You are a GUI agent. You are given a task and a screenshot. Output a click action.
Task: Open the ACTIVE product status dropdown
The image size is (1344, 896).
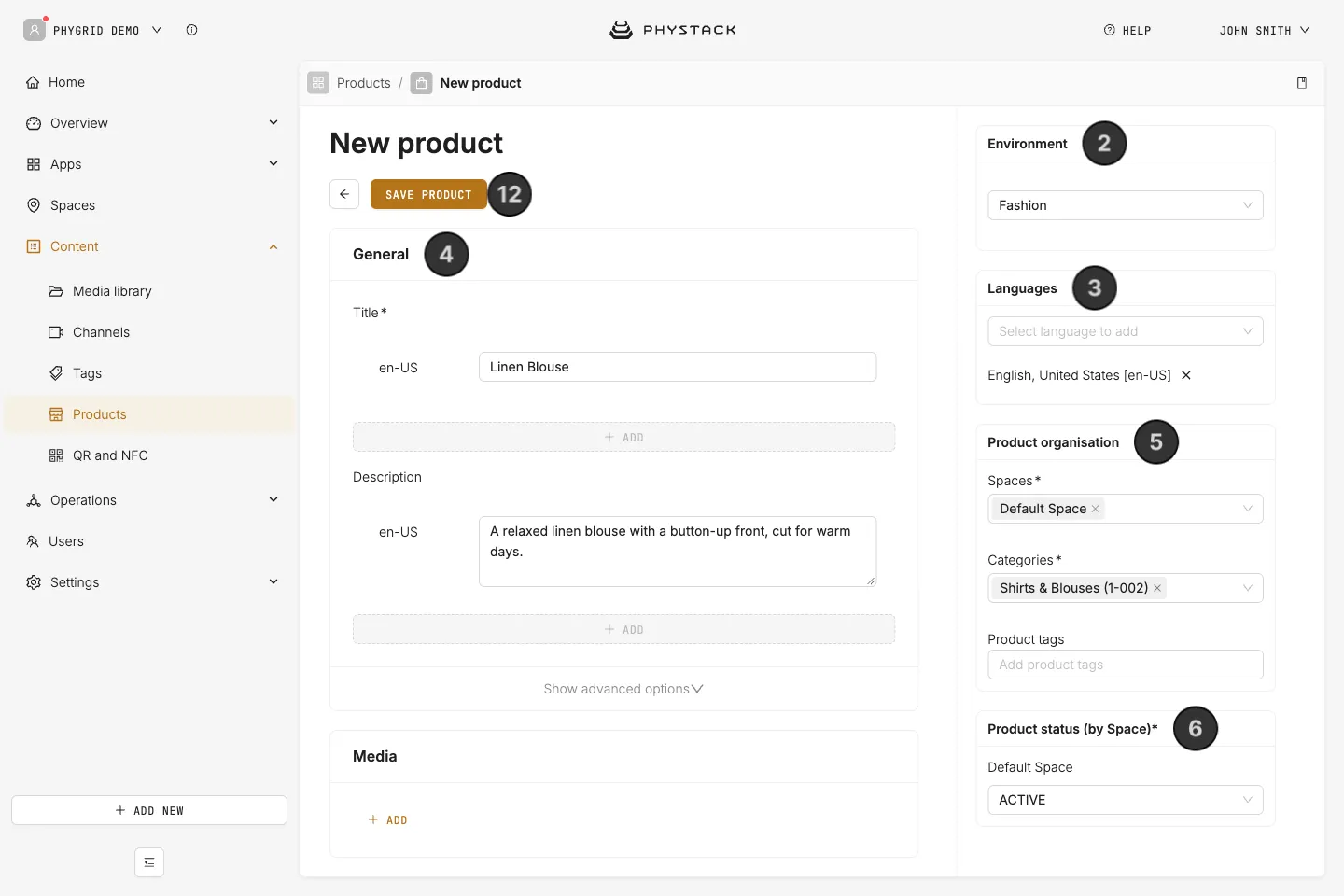(x=1126, y=800)
